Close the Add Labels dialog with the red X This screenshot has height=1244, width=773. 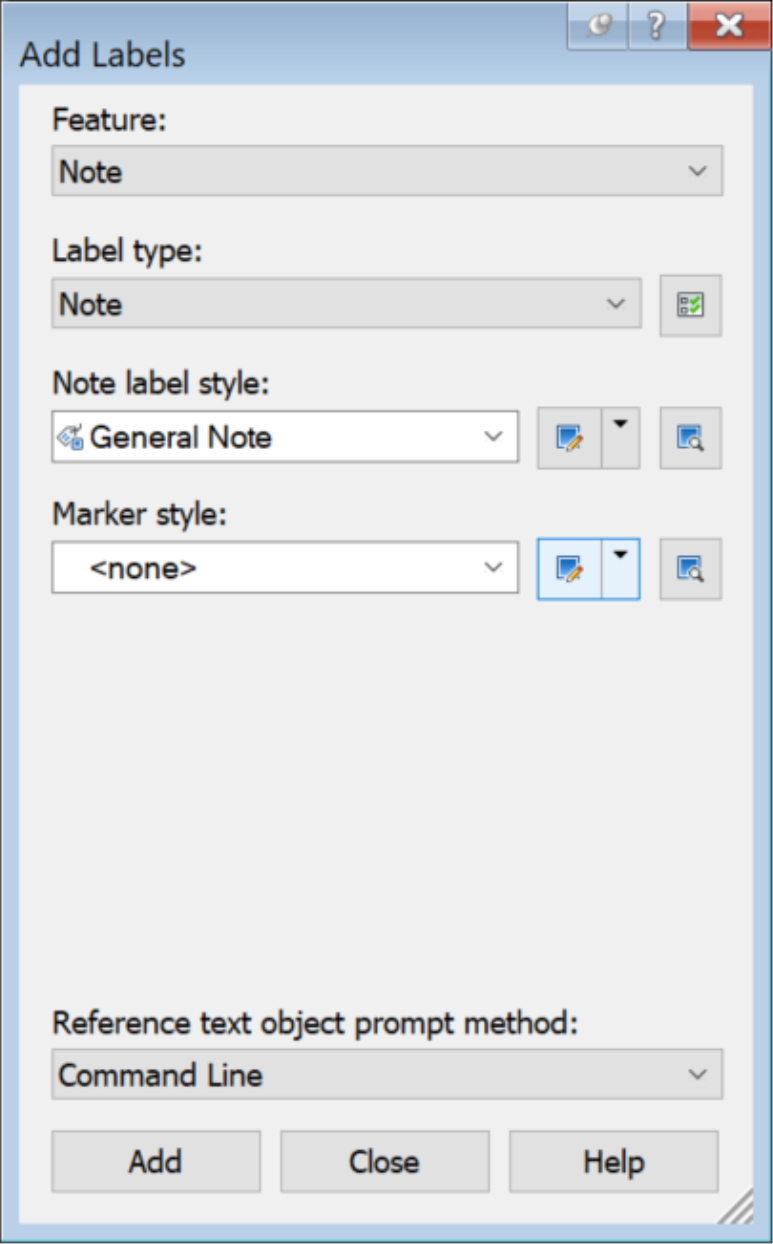pos(729,27)
